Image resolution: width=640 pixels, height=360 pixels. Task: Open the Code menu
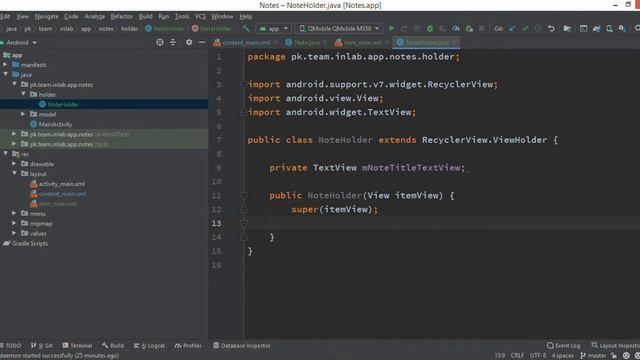[71, 17]
